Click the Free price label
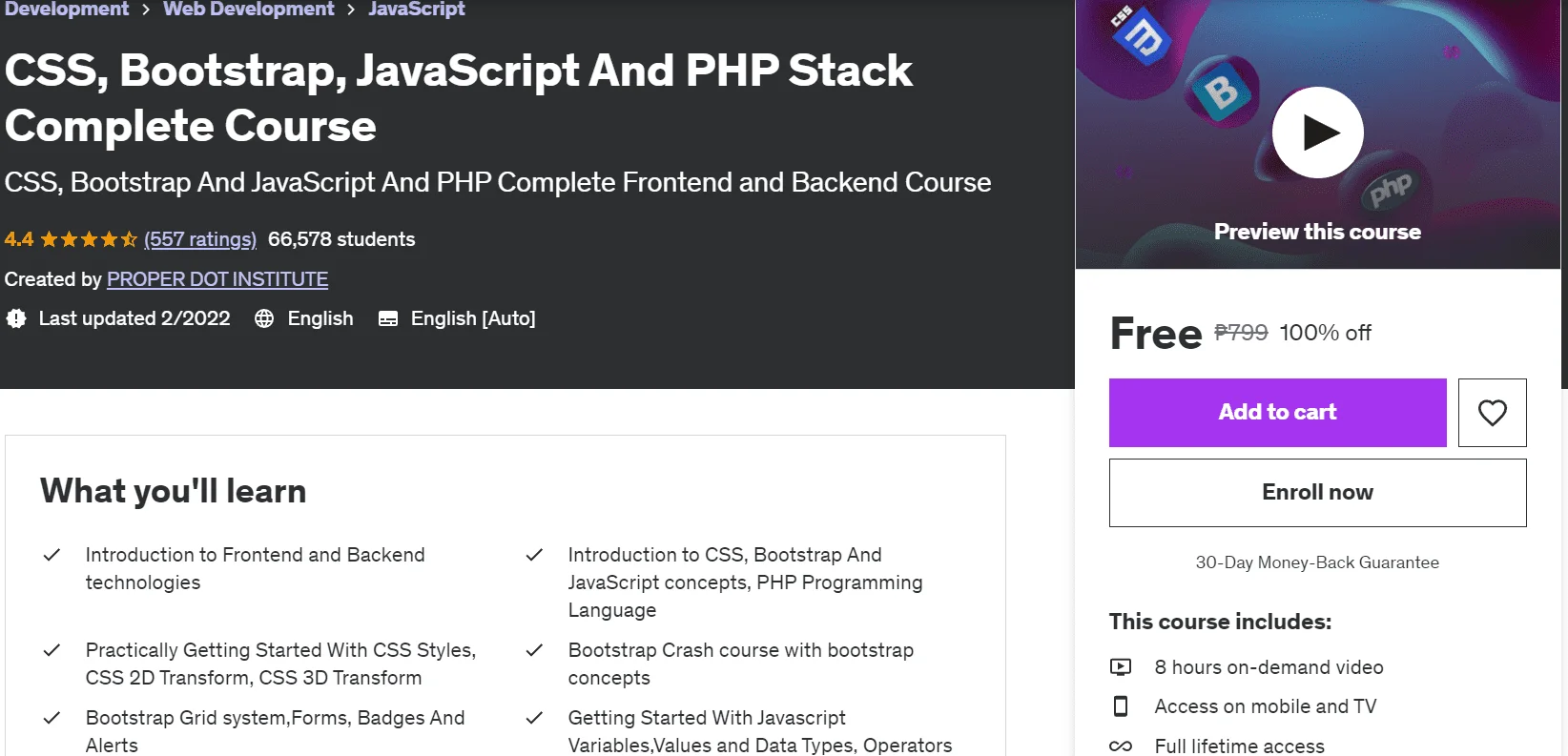 tap(1156, 334)
